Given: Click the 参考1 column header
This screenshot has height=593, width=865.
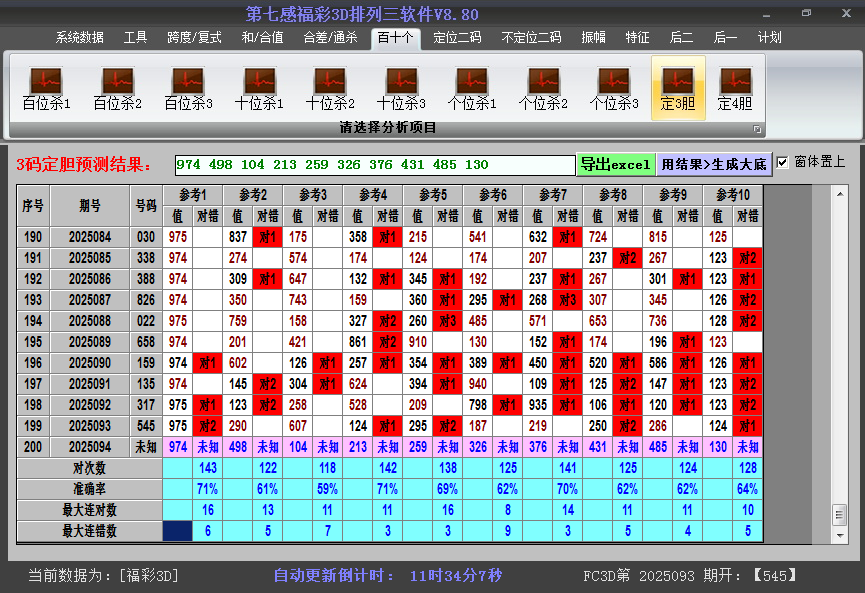Looking at the screenshot, I should coord(193,195).
